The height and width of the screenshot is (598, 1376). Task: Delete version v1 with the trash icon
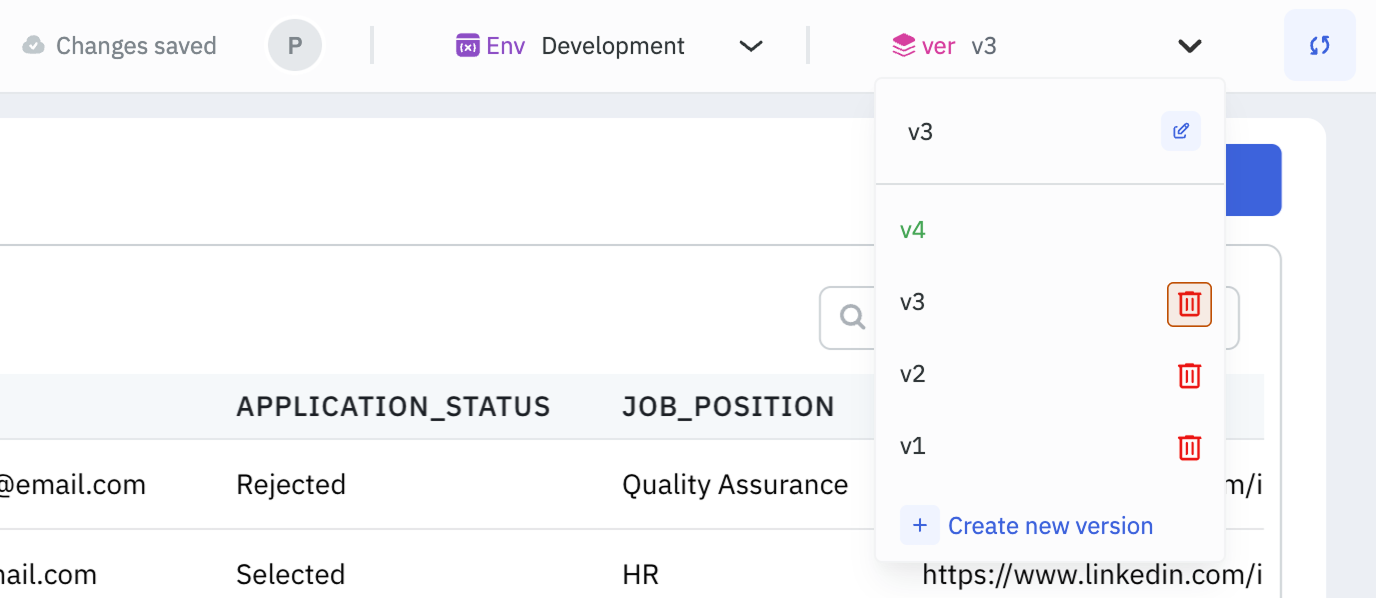pos(1188,447)
